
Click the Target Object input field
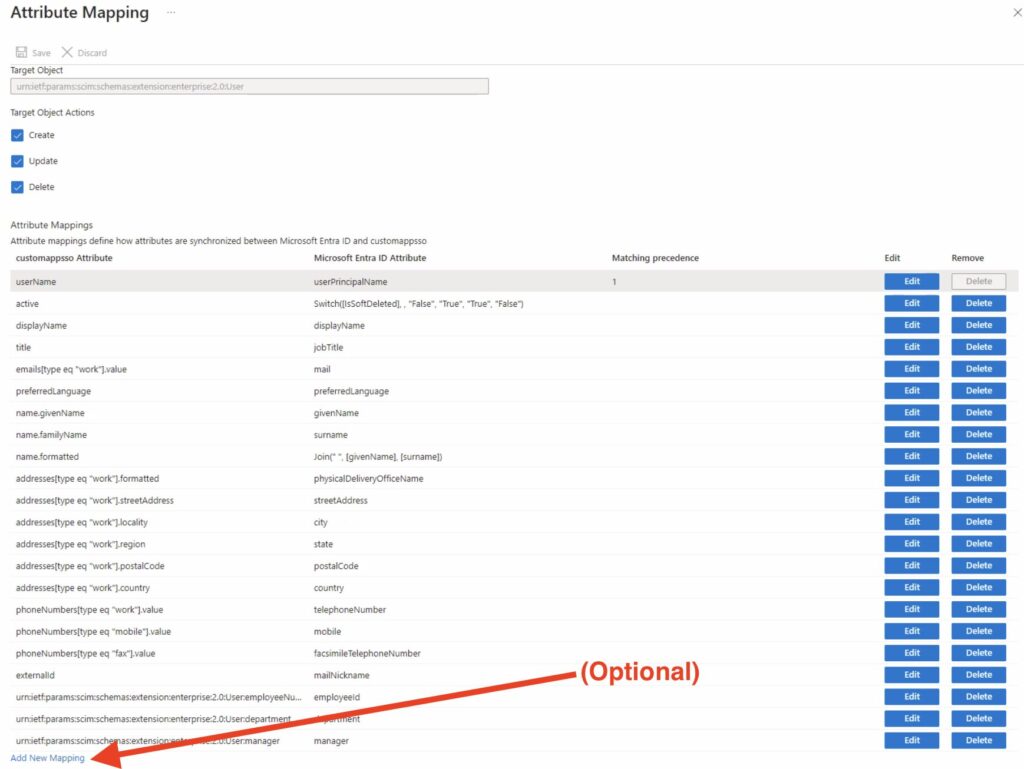click(249, 86)
